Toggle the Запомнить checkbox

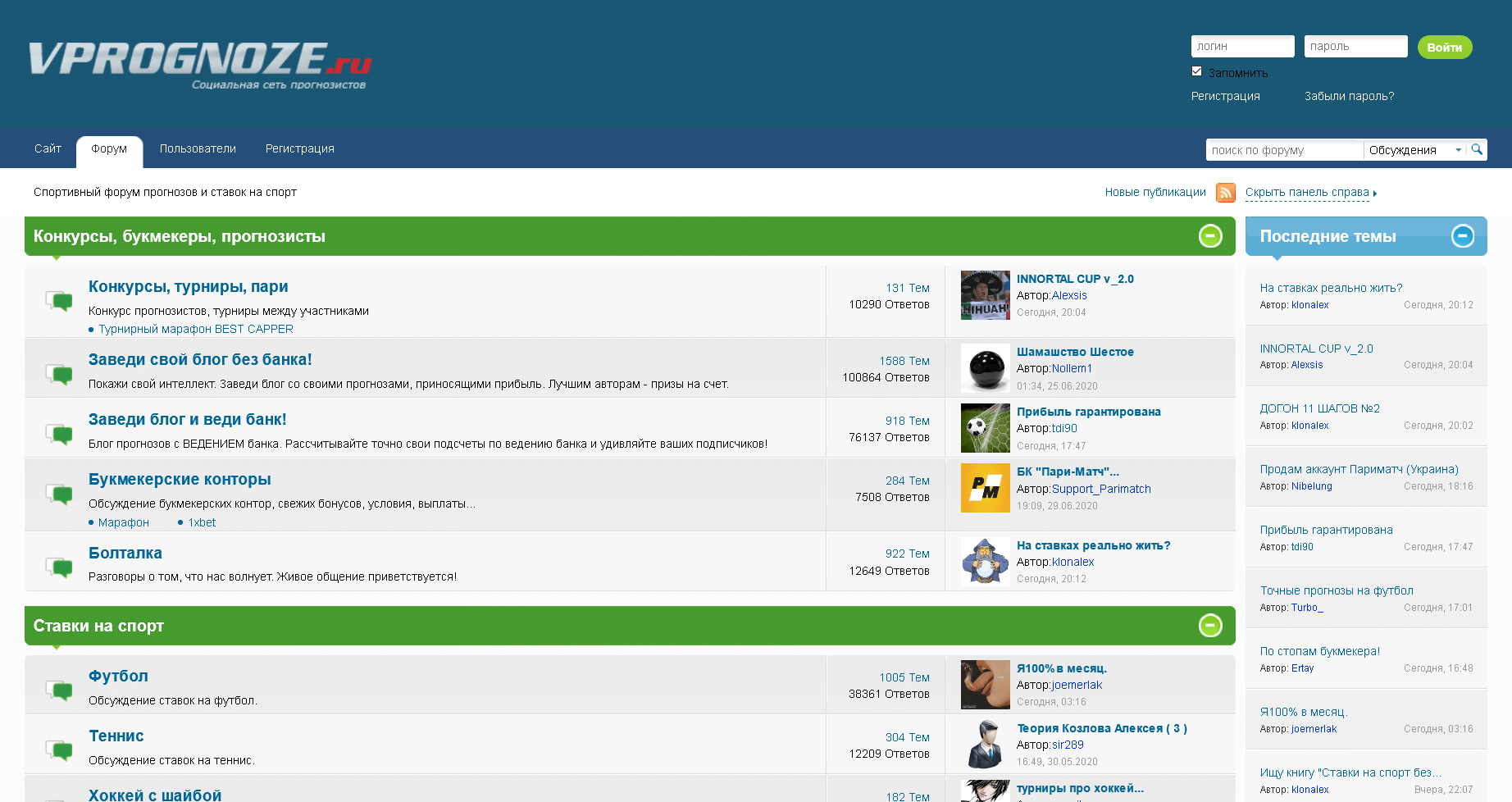click(x=1196, y=71)
